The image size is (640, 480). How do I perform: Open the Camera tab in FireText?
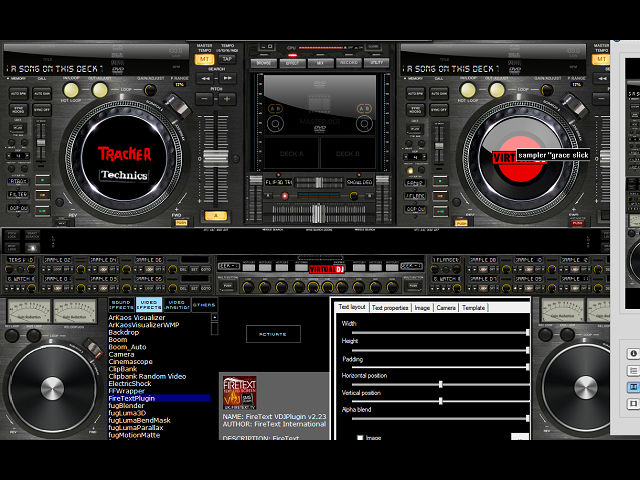pos(446,308)
